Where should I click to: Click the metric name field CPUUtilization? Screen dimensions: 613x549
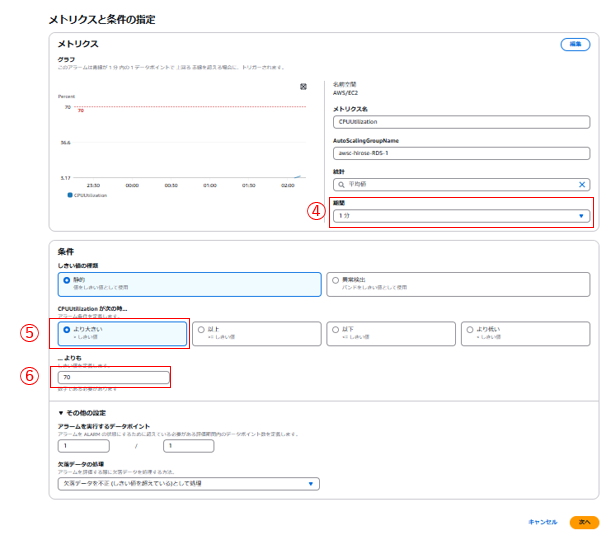click(x=461, y=122)
